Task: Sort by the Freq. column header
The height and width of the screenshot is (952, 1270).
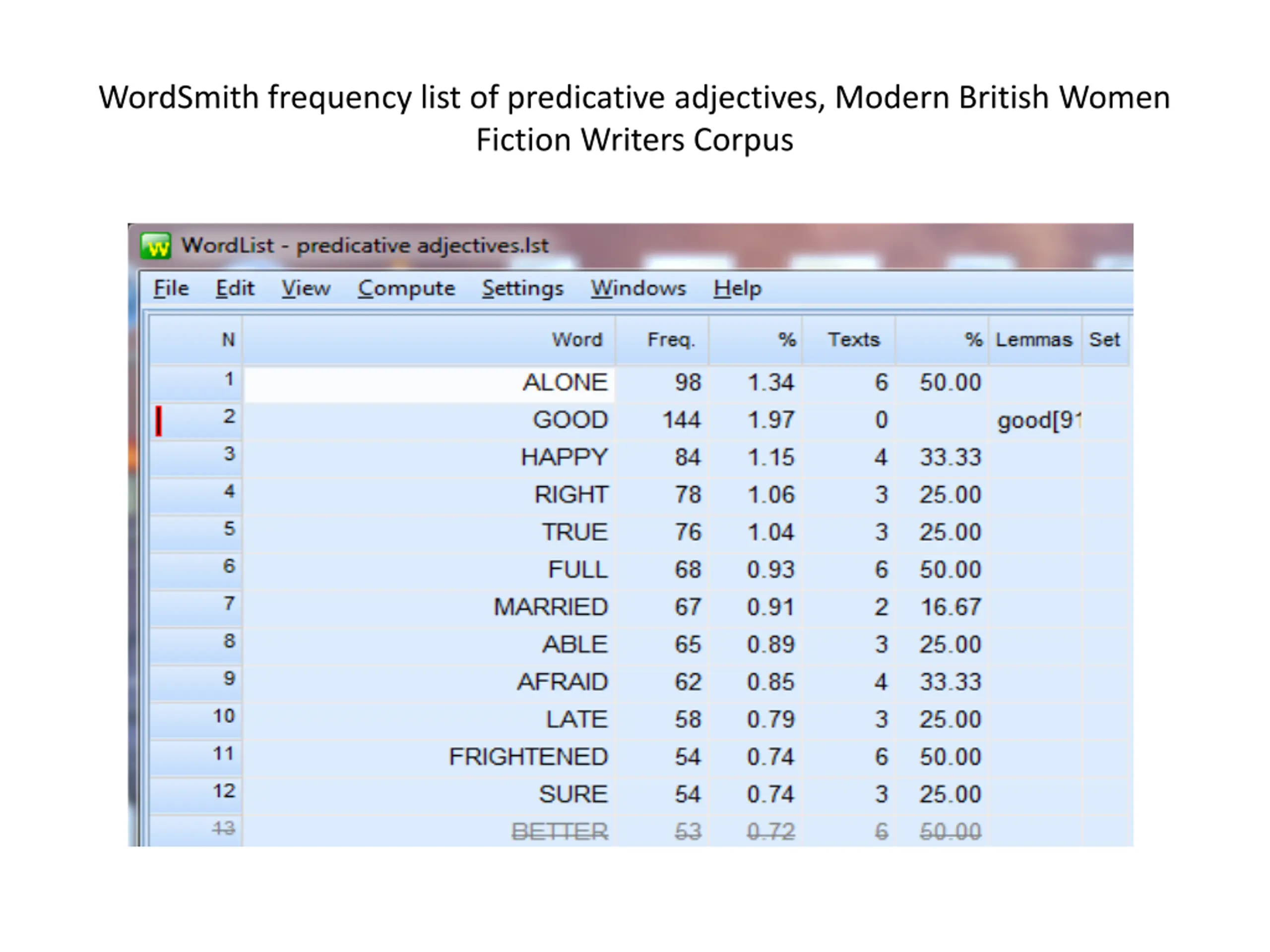Action: click(x=662, y=340)
